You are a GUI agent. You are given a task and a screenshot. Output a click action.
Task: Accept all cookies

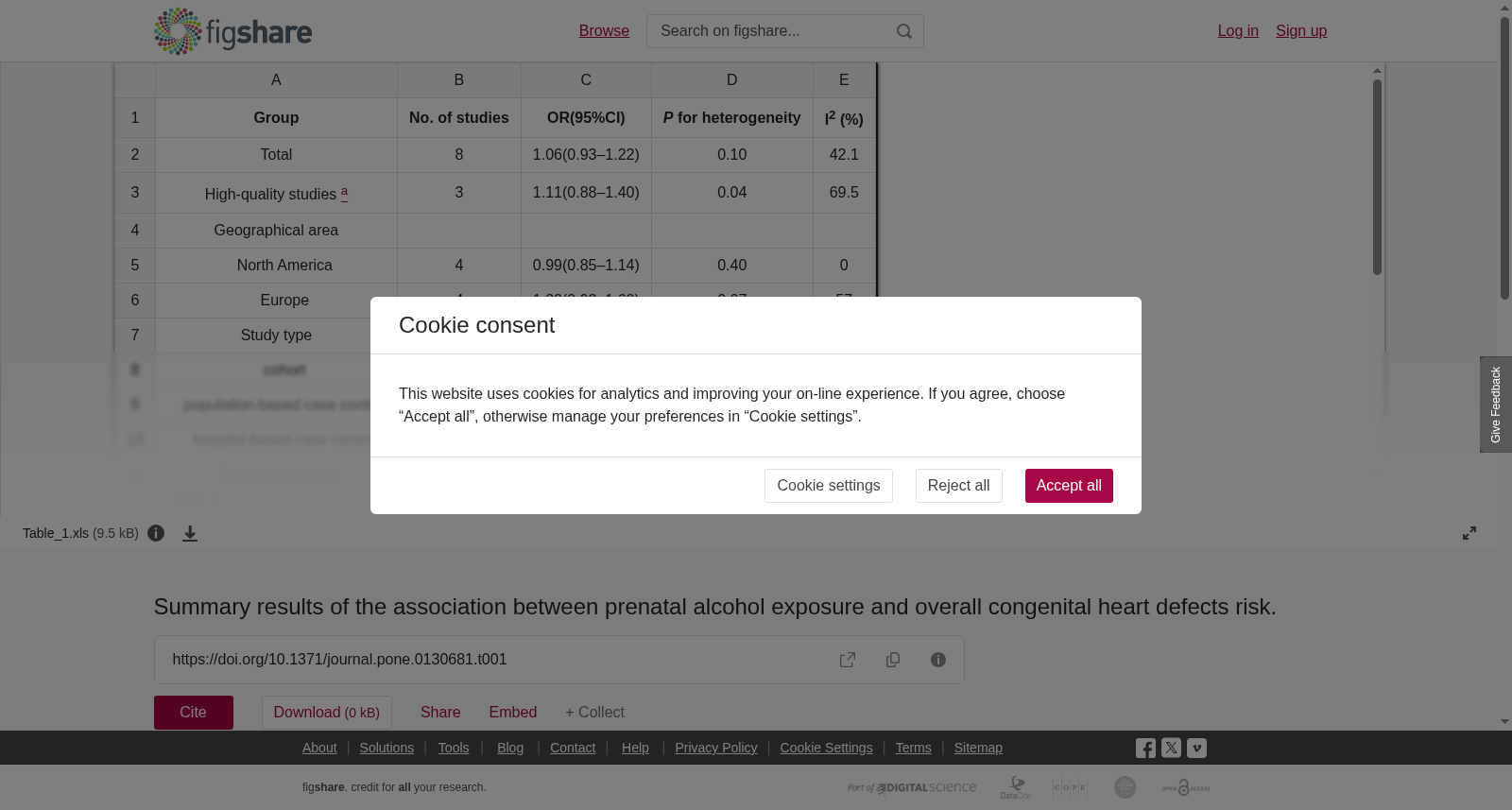coord(1069,486)
